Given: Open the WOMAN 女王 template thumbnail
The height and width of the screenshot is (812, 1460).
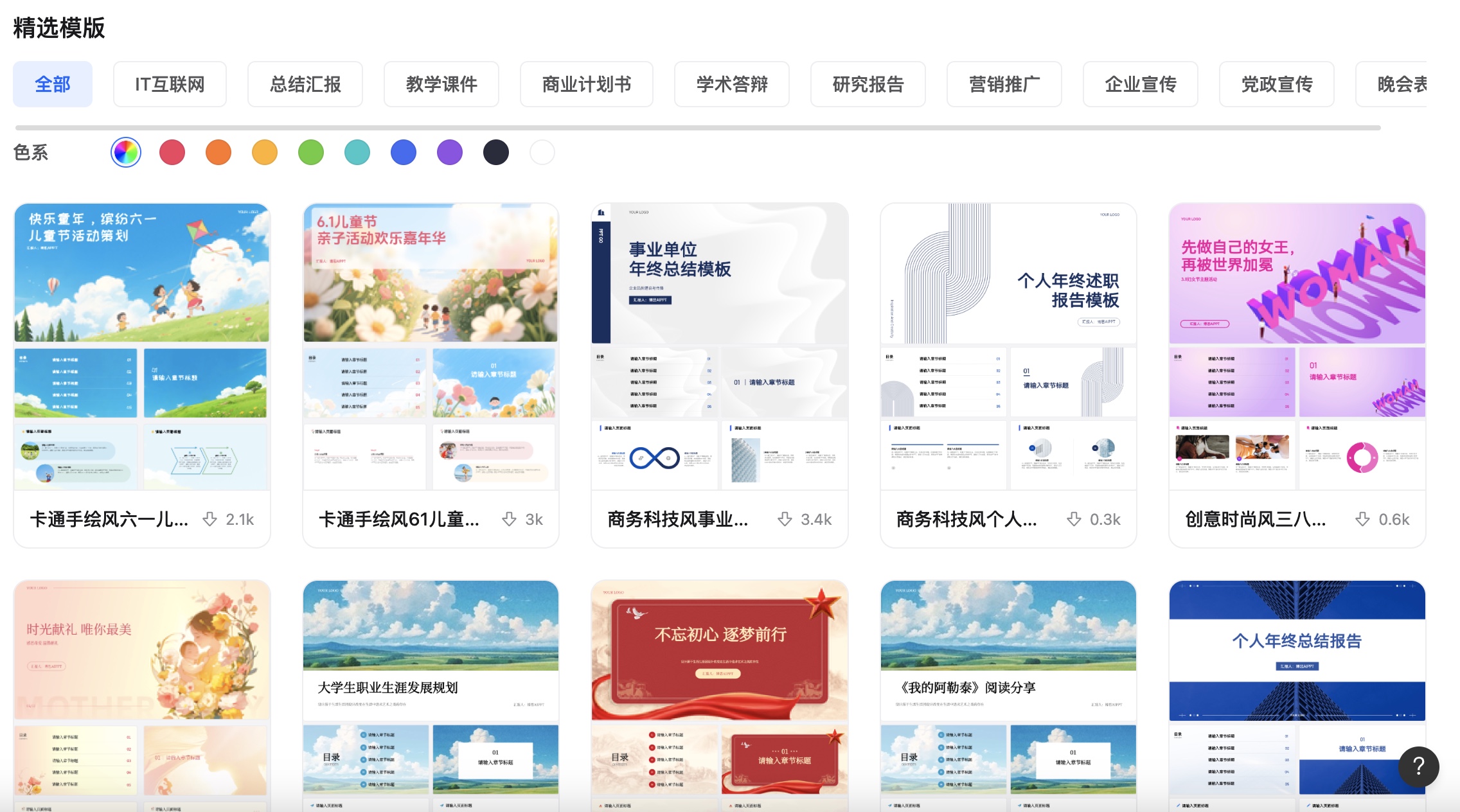Looking at the screenshot, I should click(1297, 347).
